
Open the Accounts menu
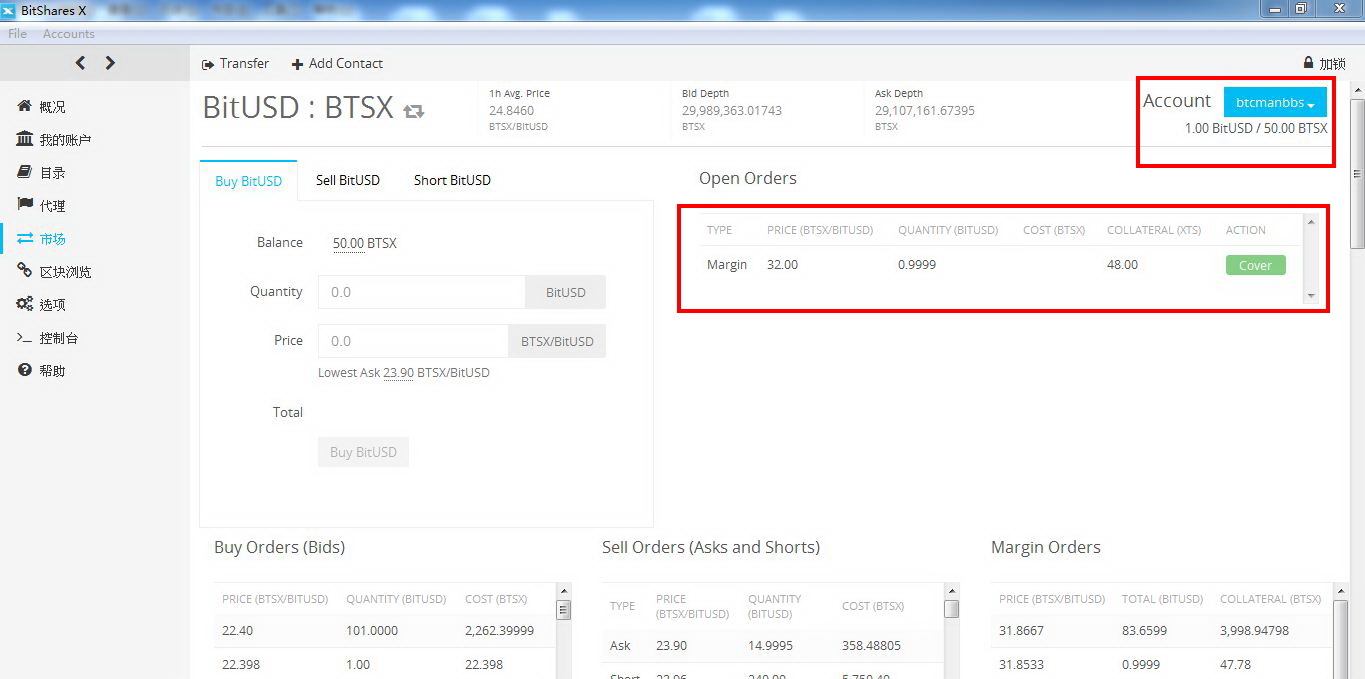click(x=69, y=34)
